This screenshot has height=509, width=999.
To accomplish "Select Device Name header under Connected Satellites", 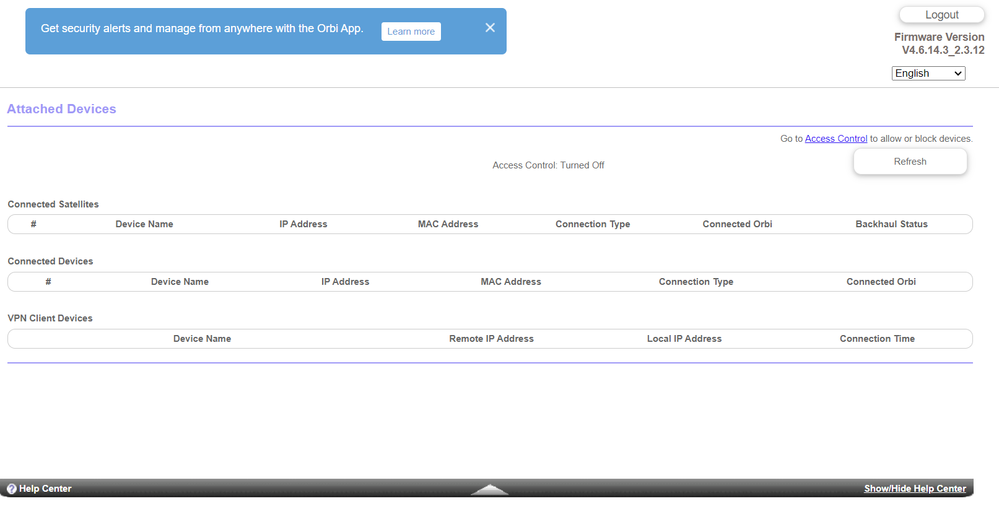I will pos(144,224).
